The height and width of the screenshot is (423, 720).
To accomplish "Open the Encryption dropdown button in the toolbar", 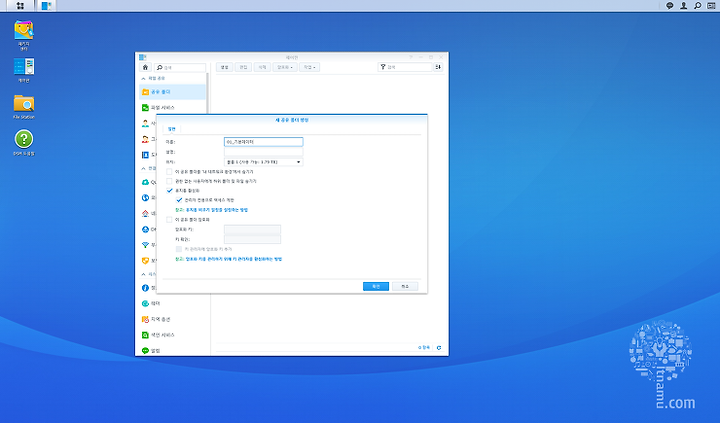I will tap(285, 67).
